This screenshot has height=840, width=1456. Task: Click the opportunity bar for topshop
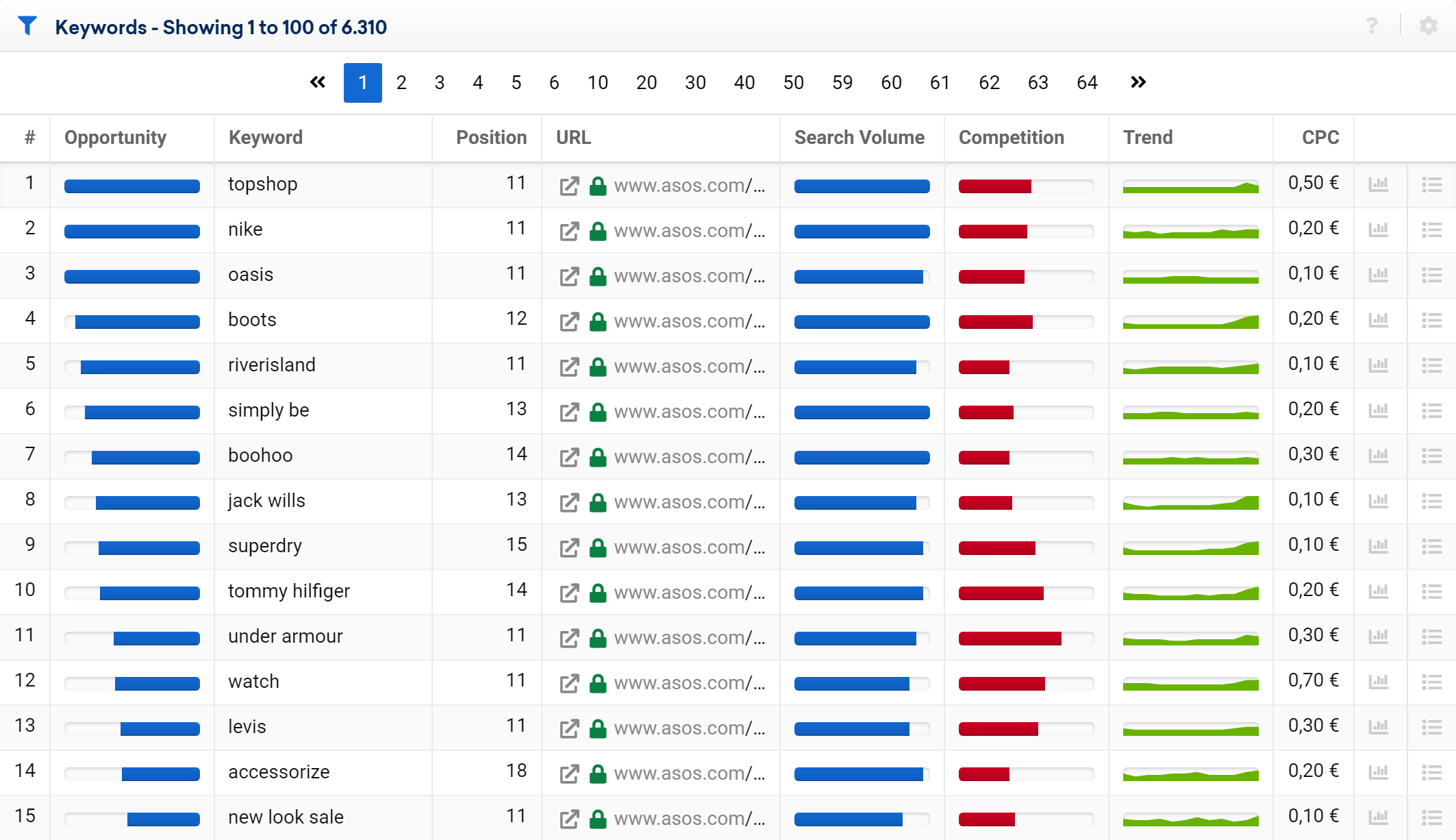(x=132, y=186)
